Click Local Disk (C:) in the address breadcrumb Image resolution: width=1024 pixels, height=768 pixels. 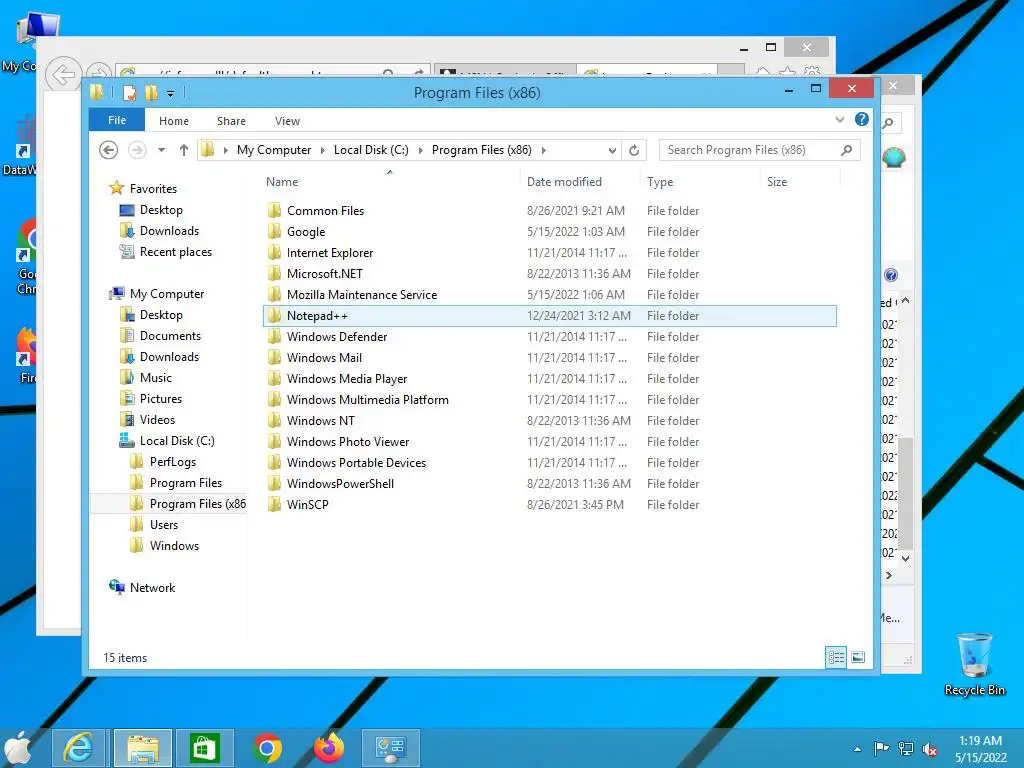[x=371, y=150]
